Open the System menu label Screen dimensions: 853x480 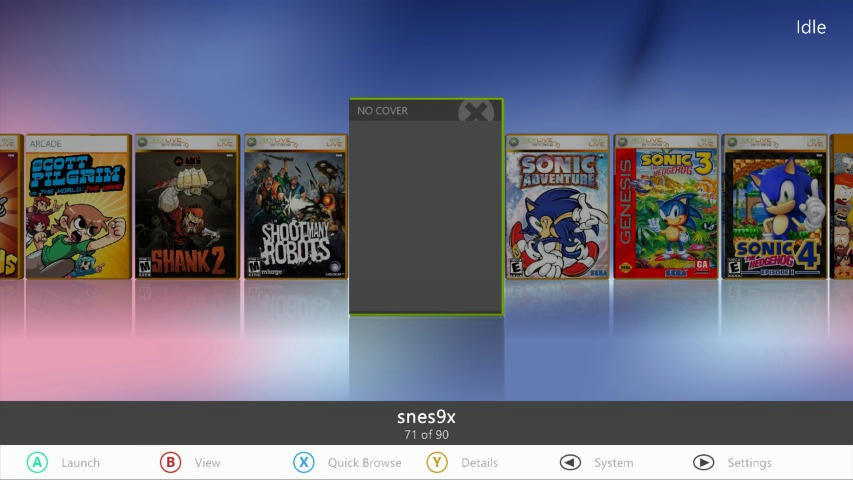coord(614,463)
